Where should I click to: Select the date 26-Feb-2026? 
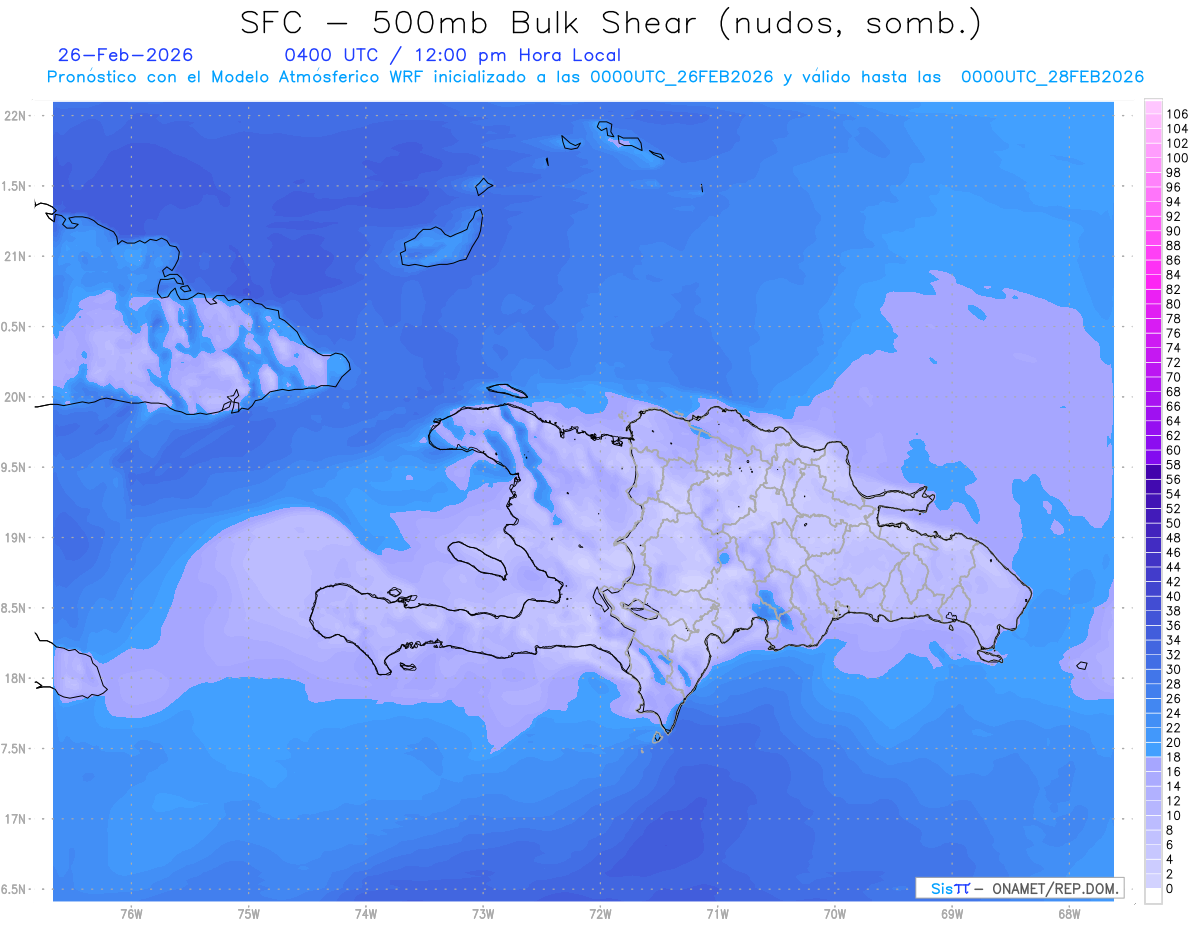tap(125, 55)
